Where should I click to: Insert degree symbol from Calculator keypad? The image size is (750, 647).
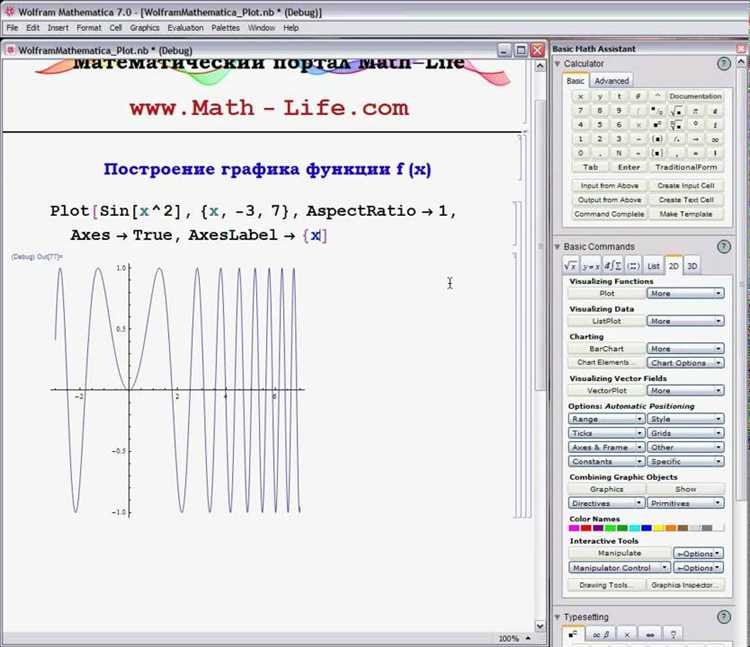point(695,125)
